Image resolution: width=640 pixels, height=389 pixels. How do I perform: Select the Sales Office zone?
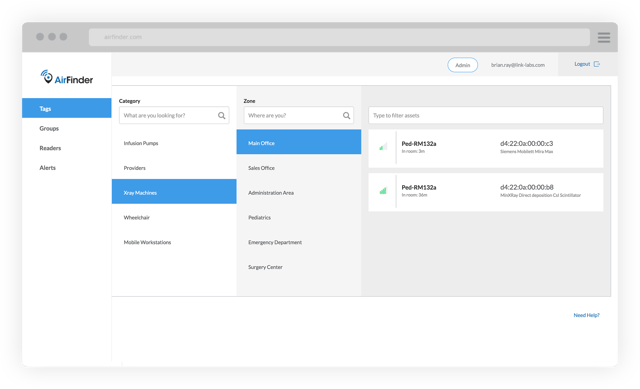tap(299, 168)
